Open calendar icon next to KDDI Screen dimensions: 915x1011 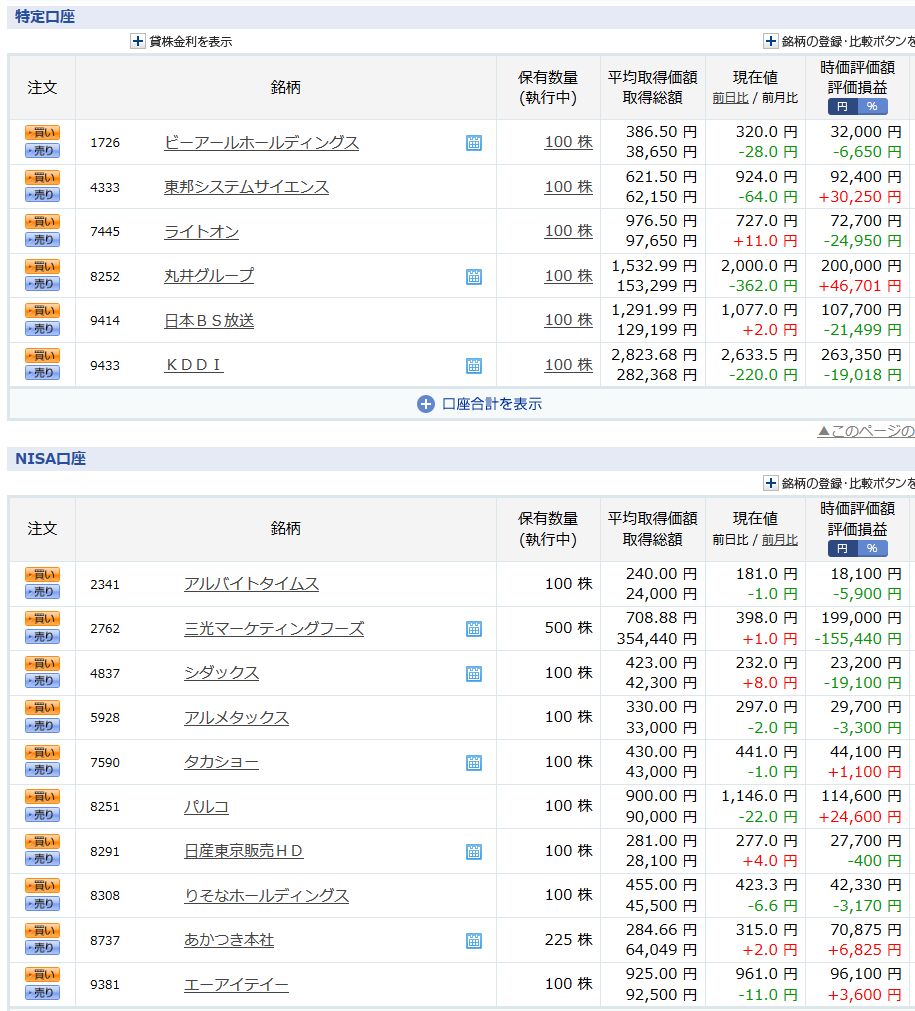[x=474, y=366]
